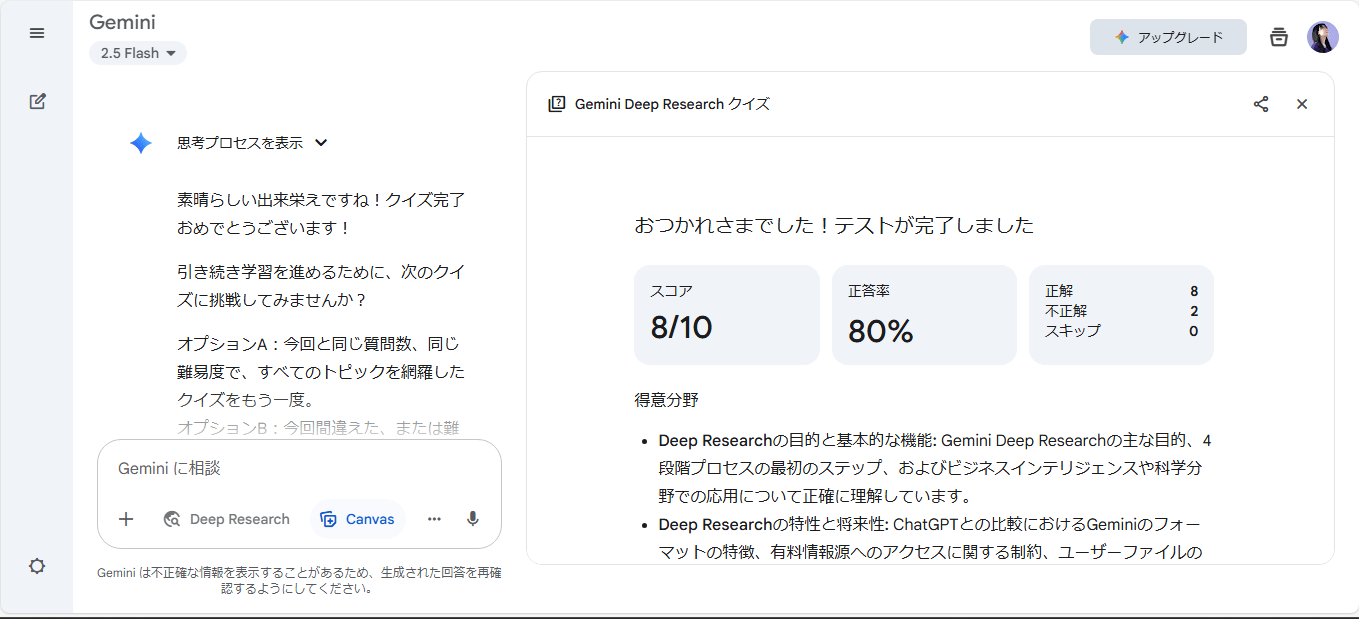Click the 得意分野 heading
Image resolution: width=1359 pixels, height=619 pixels.
point(666,400)
